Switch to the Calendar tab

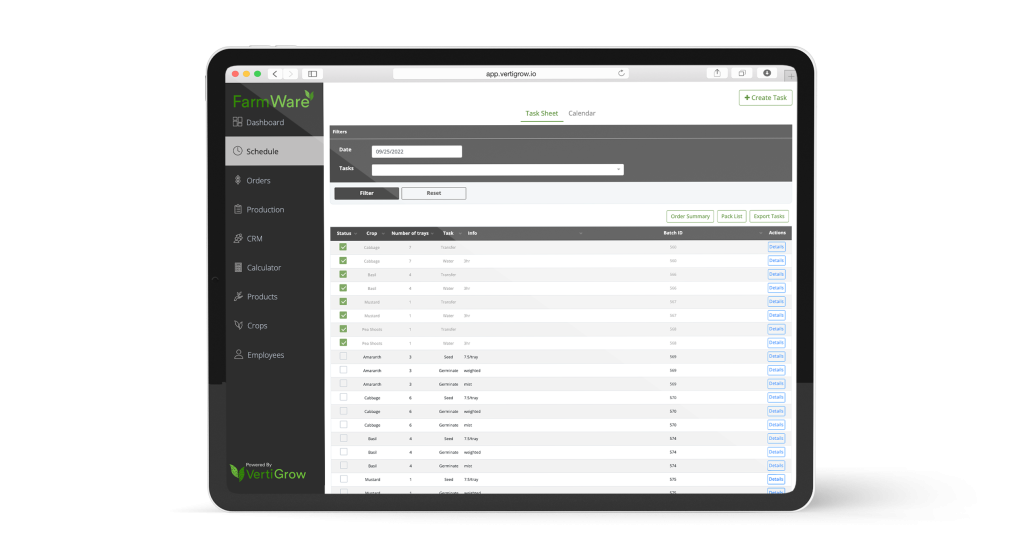(x=582, y=114)
